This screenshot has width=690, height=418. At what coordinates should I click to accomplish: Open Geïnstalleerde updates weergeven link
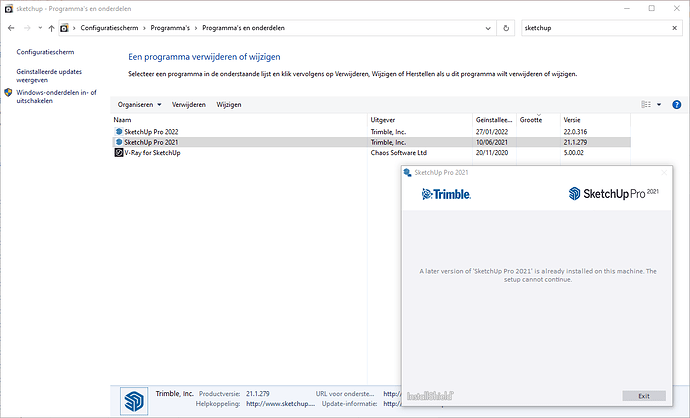(x=49, y=76)
